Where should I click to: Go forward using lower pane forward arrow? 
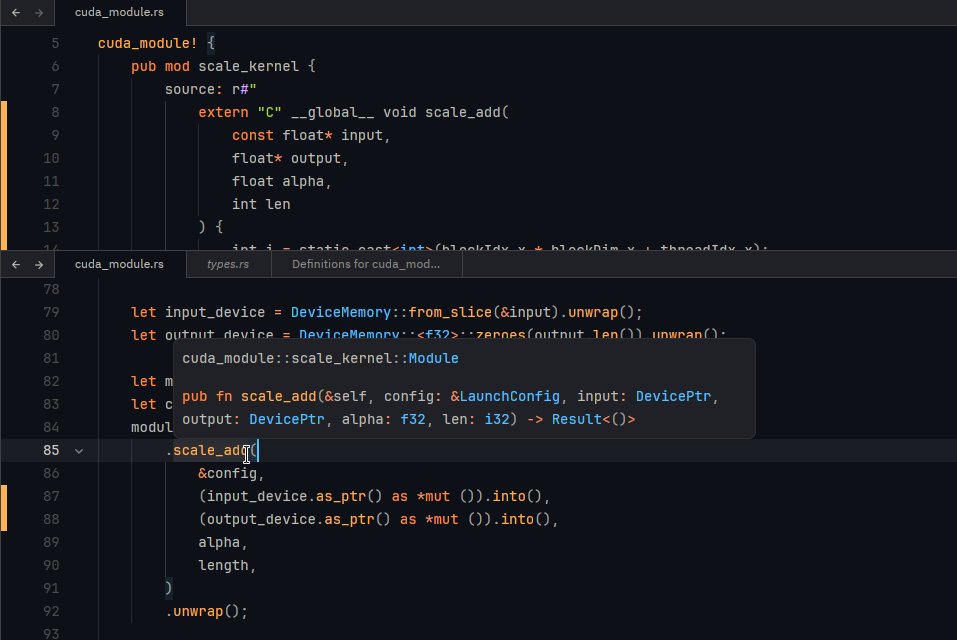(39, 264)
